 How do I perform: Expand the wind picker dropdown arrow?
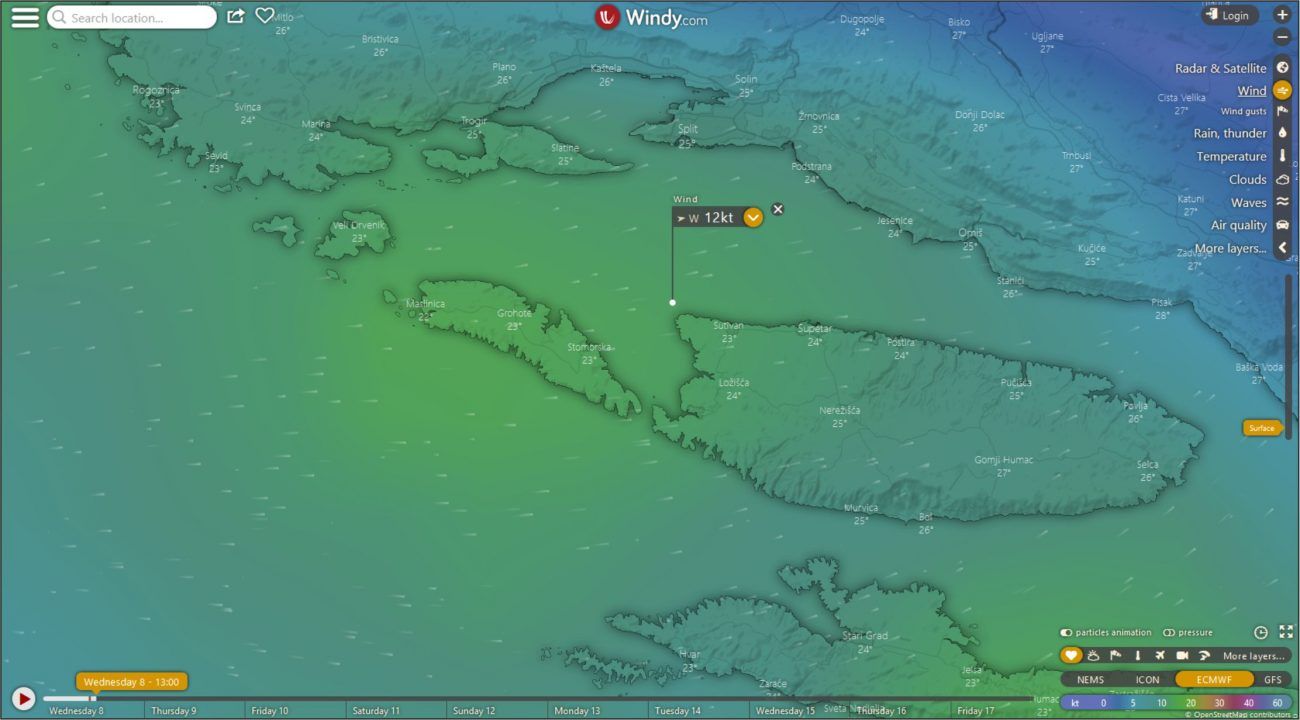(x=753, y=217)
